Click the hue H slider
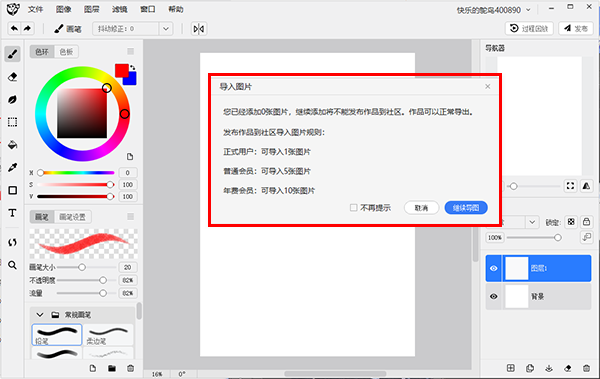Screen dimensions: 600x379 click(x=76, y=173)
